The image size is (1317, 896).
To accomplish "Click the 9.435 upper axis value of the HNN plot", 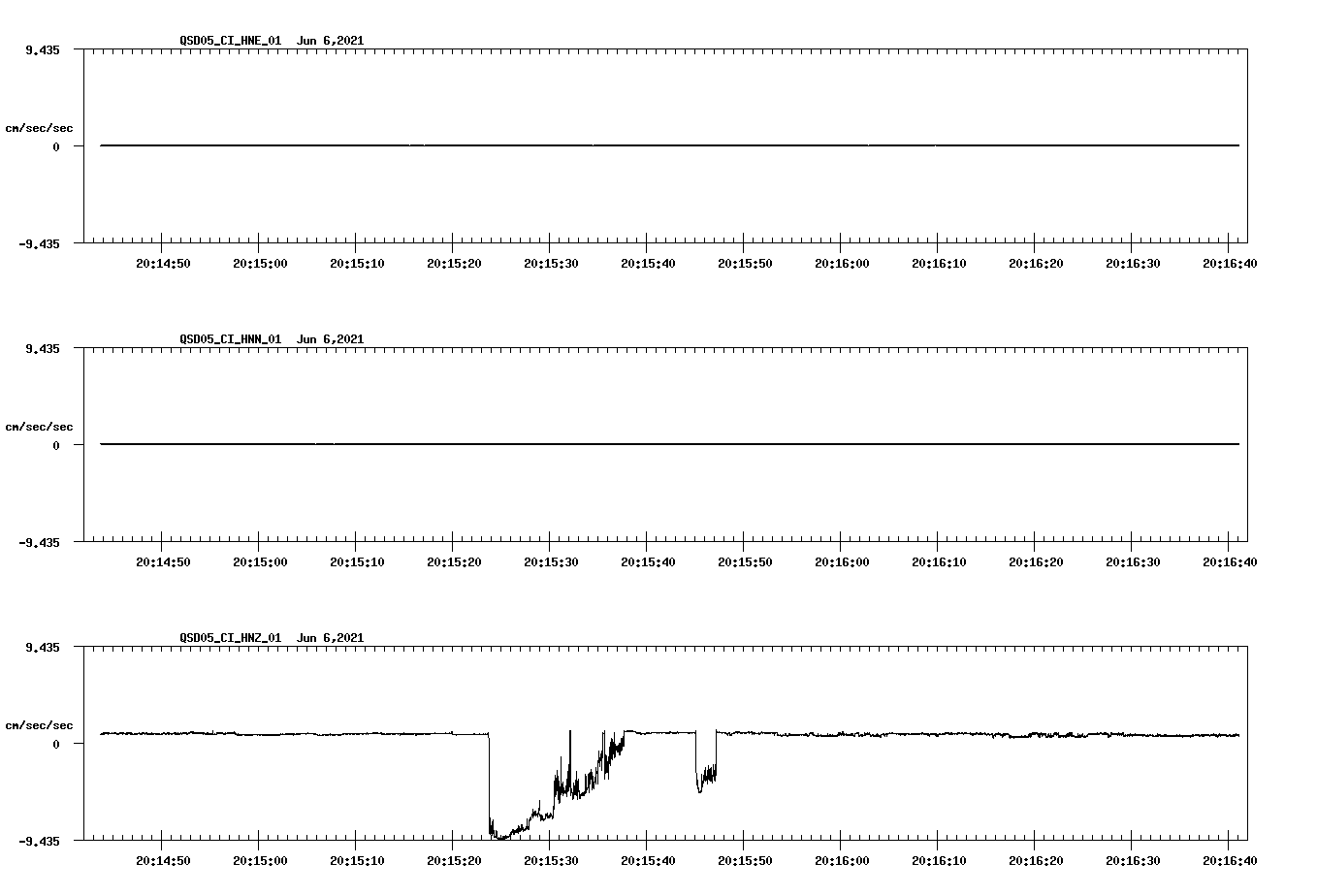I will pos(43,349).
